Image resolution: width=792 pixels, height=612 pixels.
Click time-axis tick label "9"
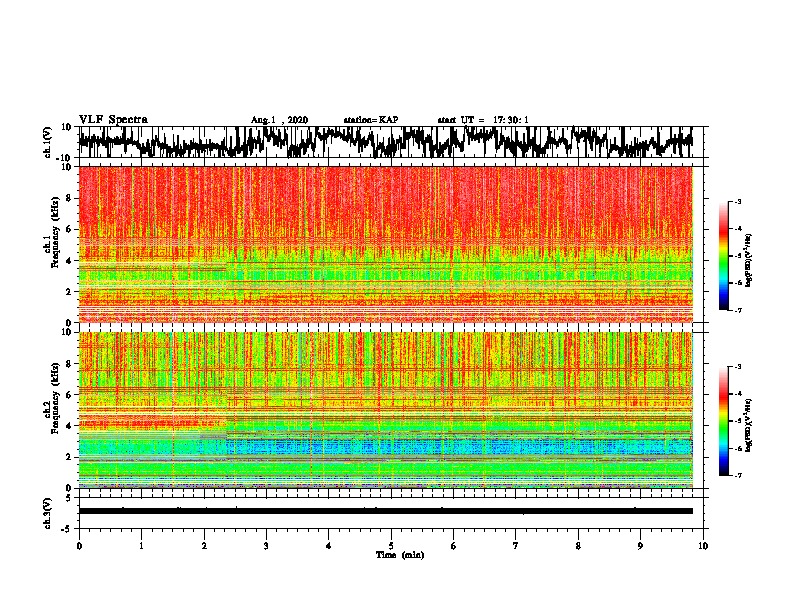pyautogui.click(x=640, y=546)
